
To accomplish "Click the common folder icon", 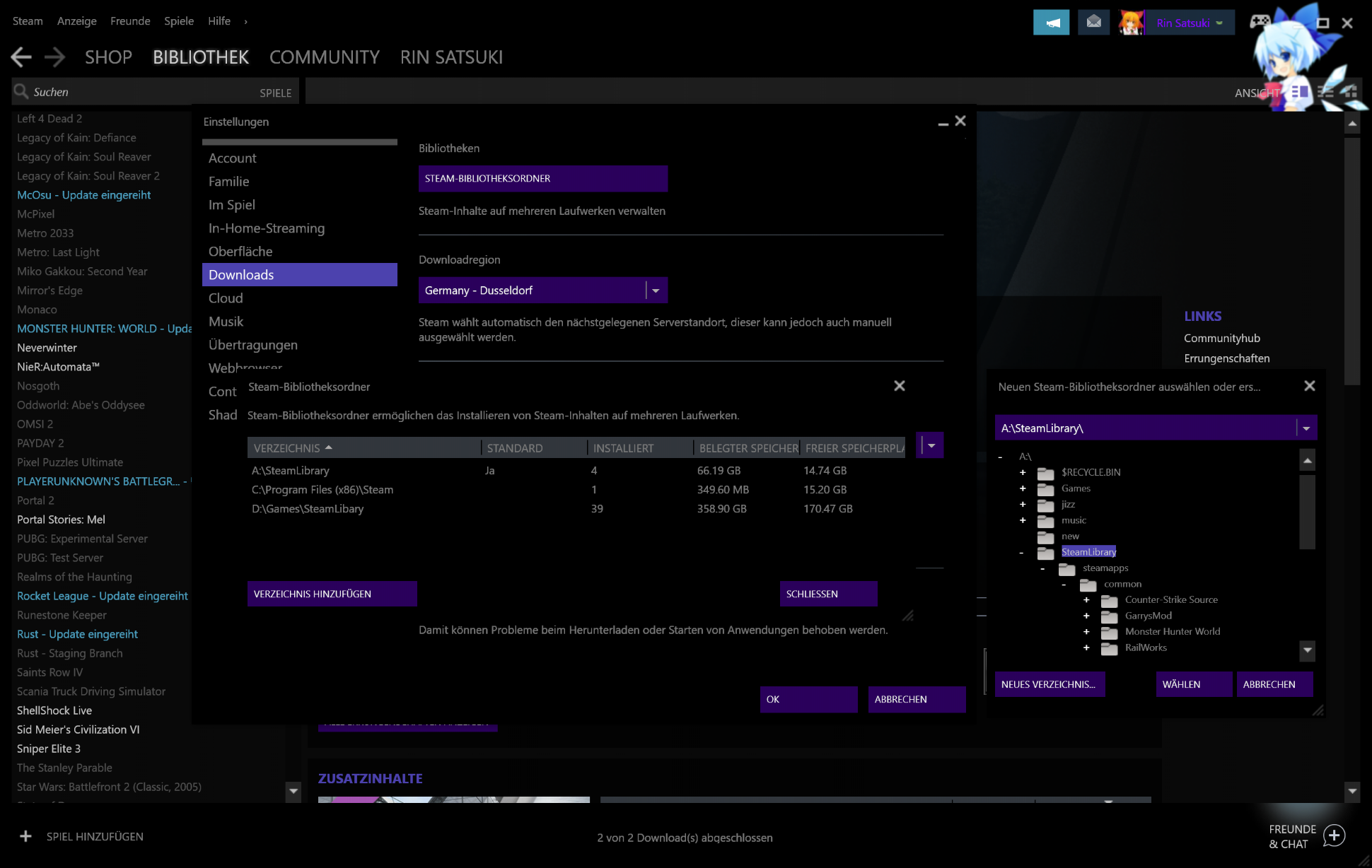I will 1088,585.
